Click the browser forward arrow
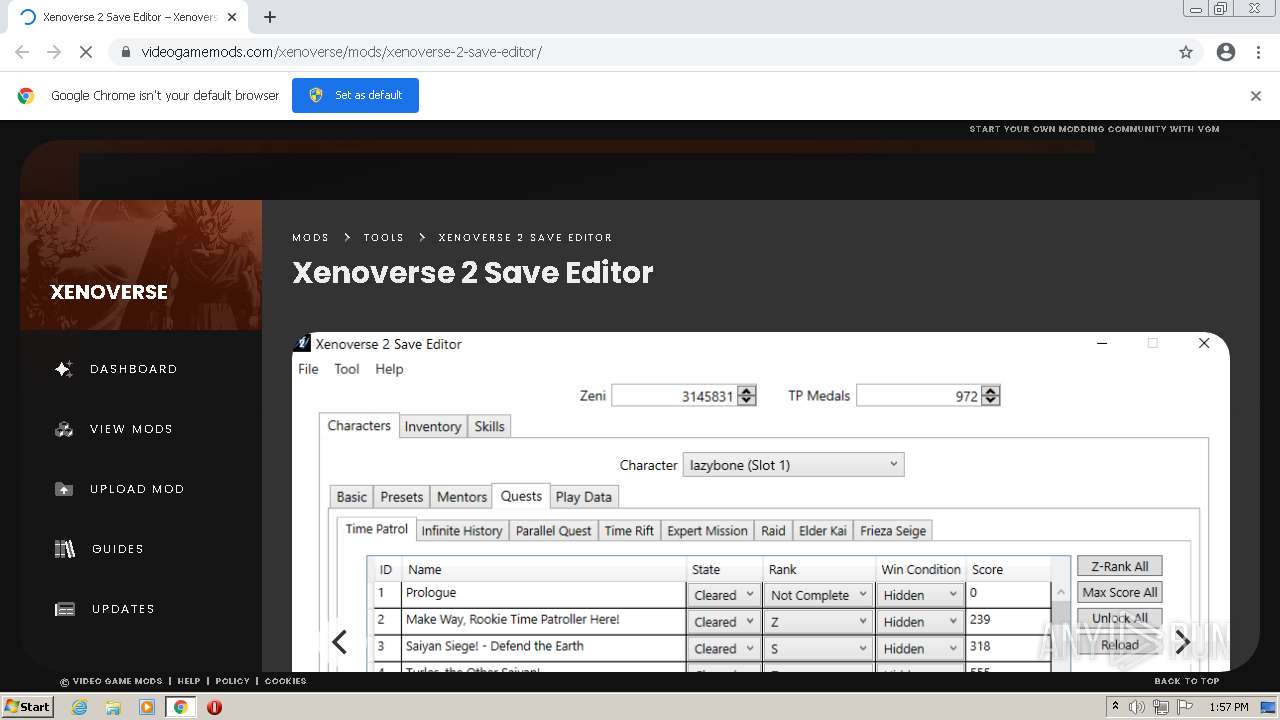The width and height of the screenshot is (1280, 720). pyautogui.click(x=54, y=52)
